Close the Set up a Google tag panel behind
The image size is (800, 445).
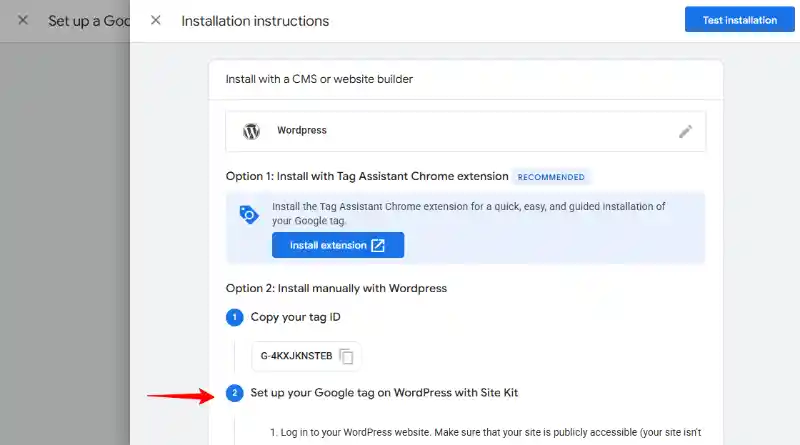[23, 20]
